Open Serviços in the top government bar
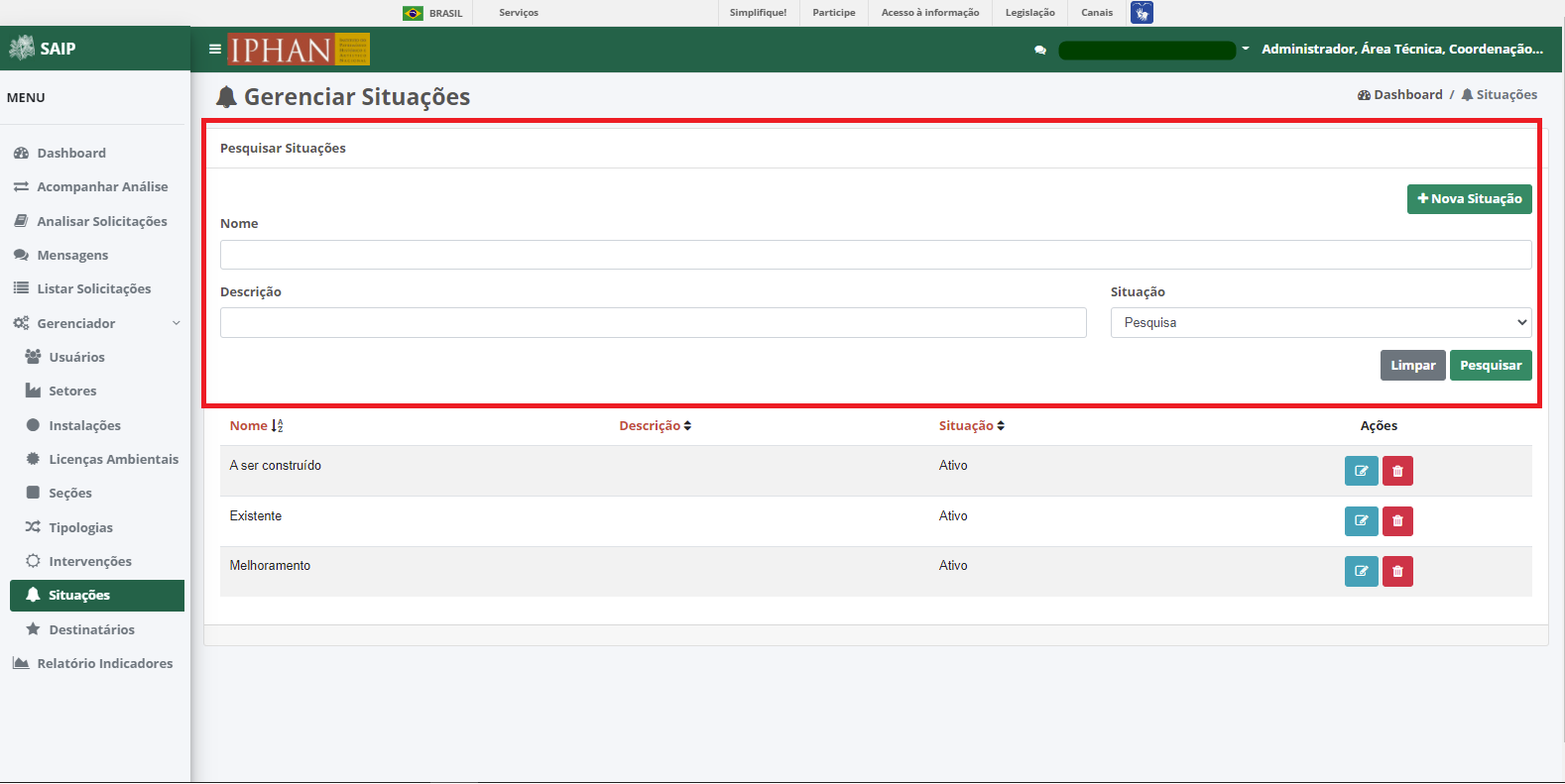Viewport: 1565px width, 784px height. [519, 13]
